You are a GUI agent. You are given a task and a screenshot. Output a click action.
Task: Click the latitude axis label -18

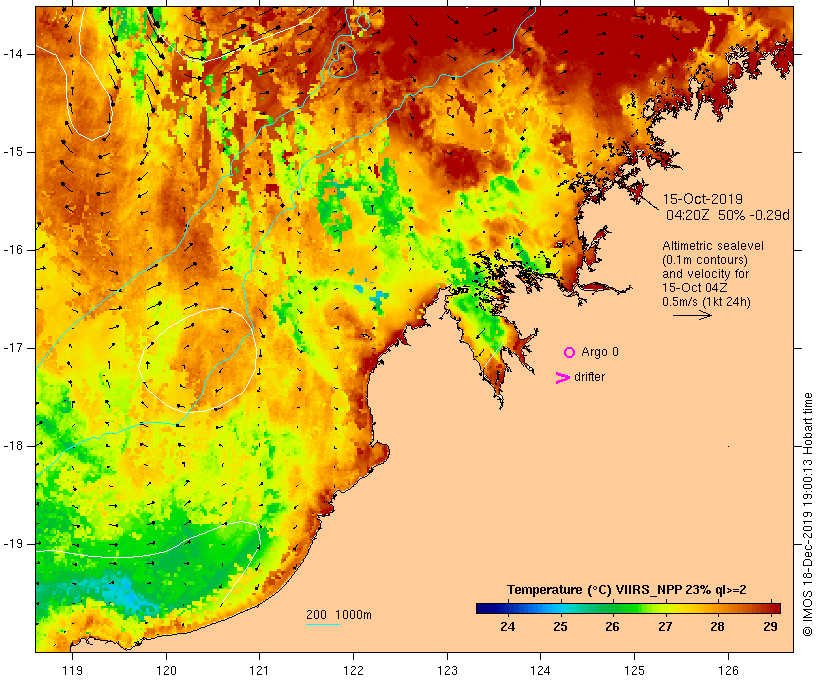coord(13,446)
